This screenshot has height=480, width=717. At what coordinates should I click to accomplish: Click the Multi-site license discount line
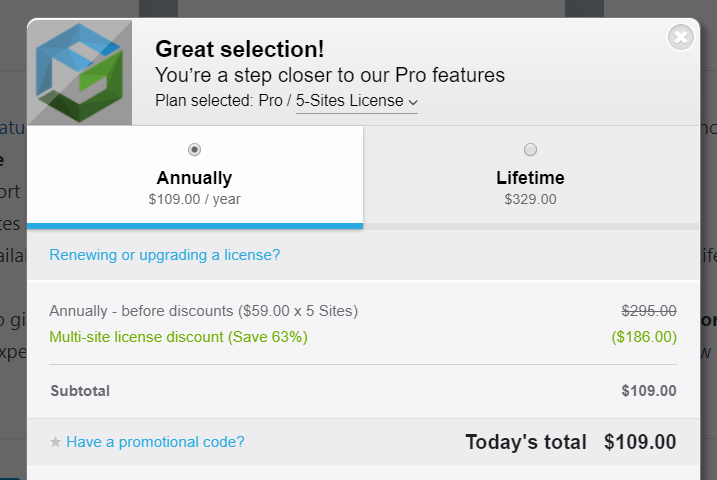pyautogui.click(x=178, y=337)
